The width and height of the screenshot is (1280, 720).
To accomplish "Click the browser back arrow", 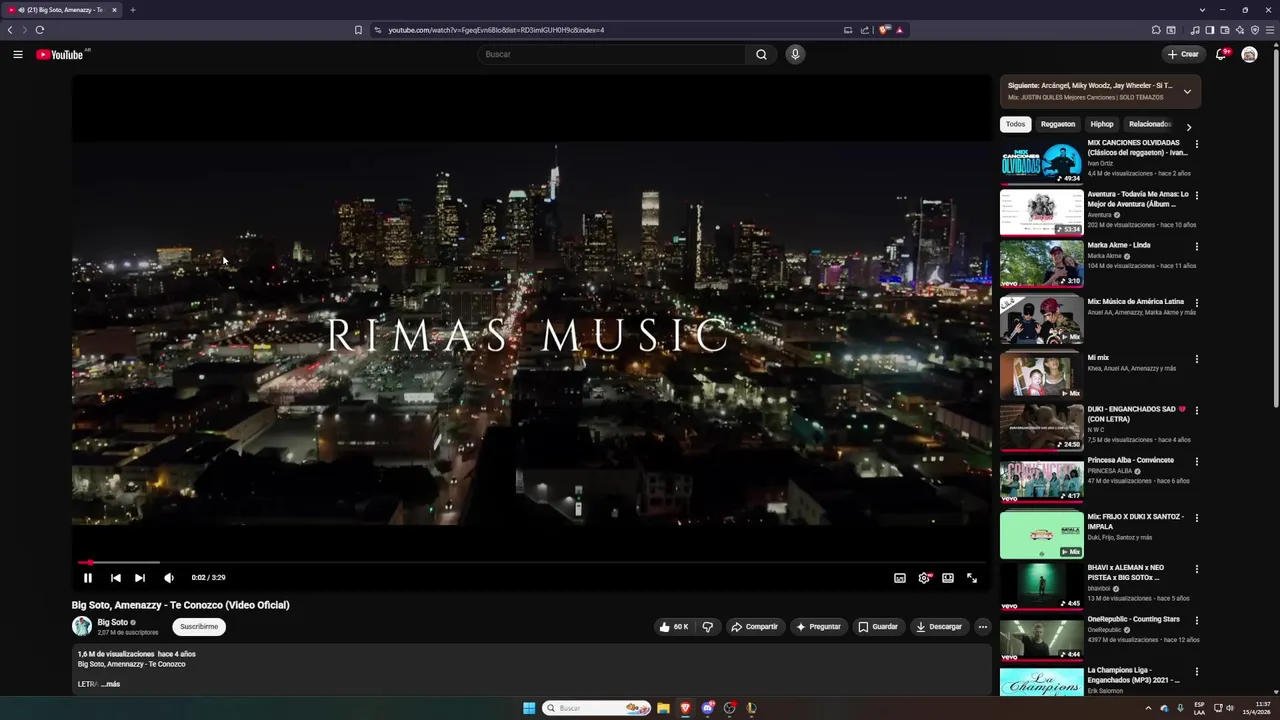I will tap(10, 30).
